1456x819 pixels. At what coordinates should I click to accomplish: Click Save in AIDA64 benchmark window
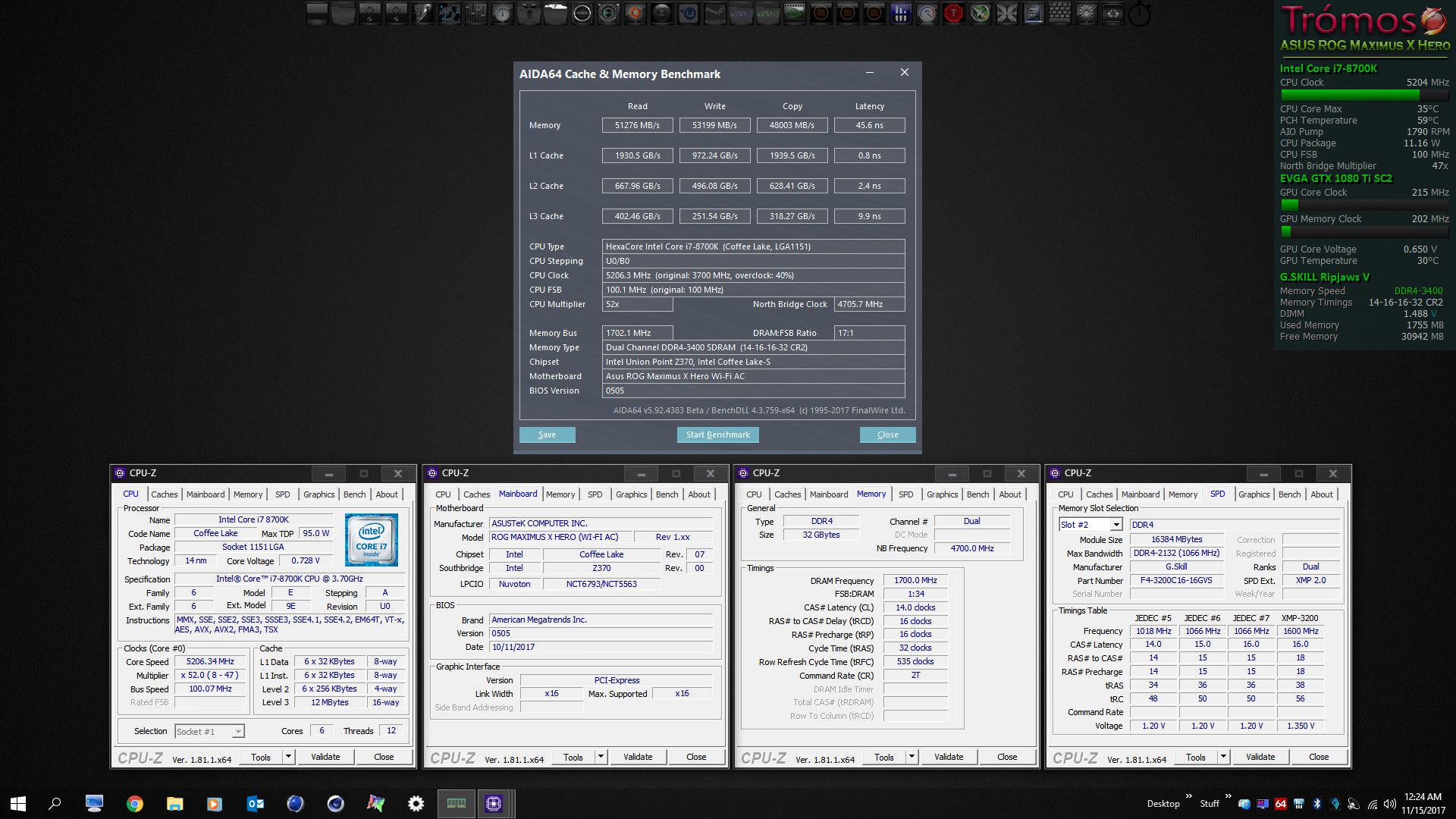547,435
